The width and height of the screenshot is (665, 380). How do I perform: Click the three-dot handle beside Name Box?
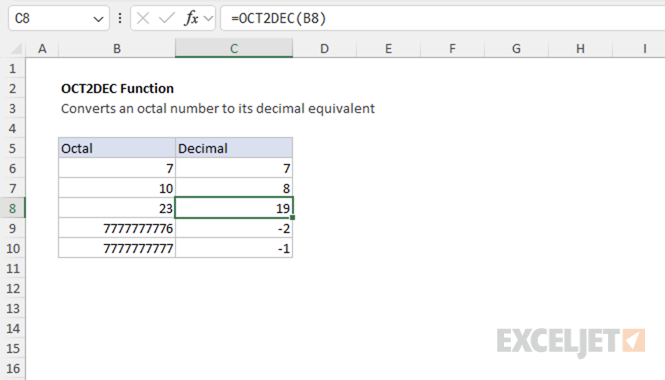coord(120,18)
